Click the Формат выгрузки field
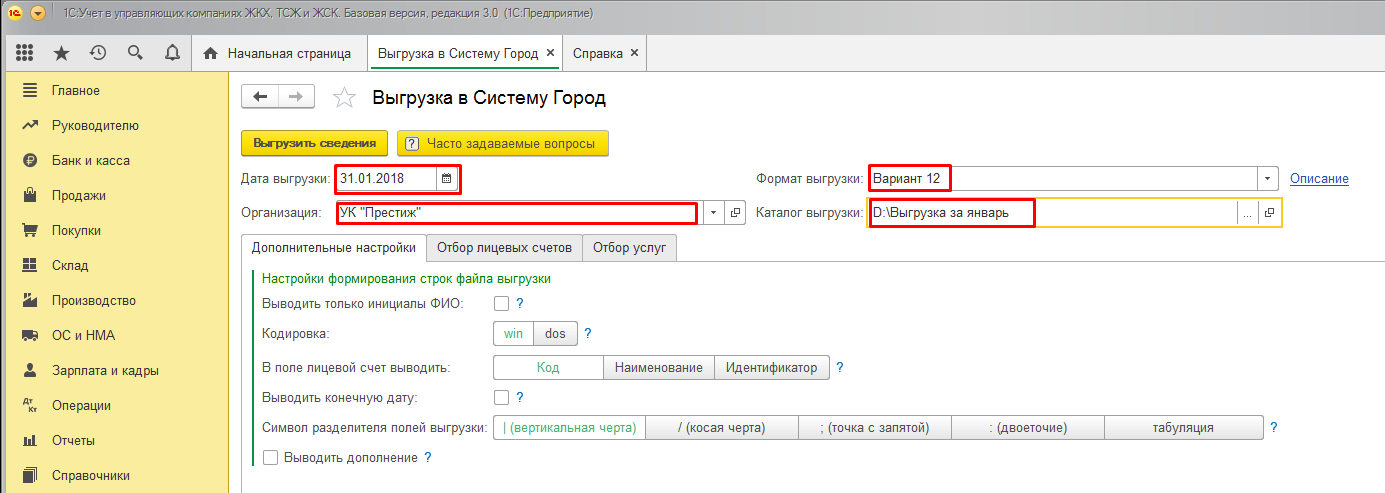Viewport: 1385px width, 493px height. point(1063,179)
